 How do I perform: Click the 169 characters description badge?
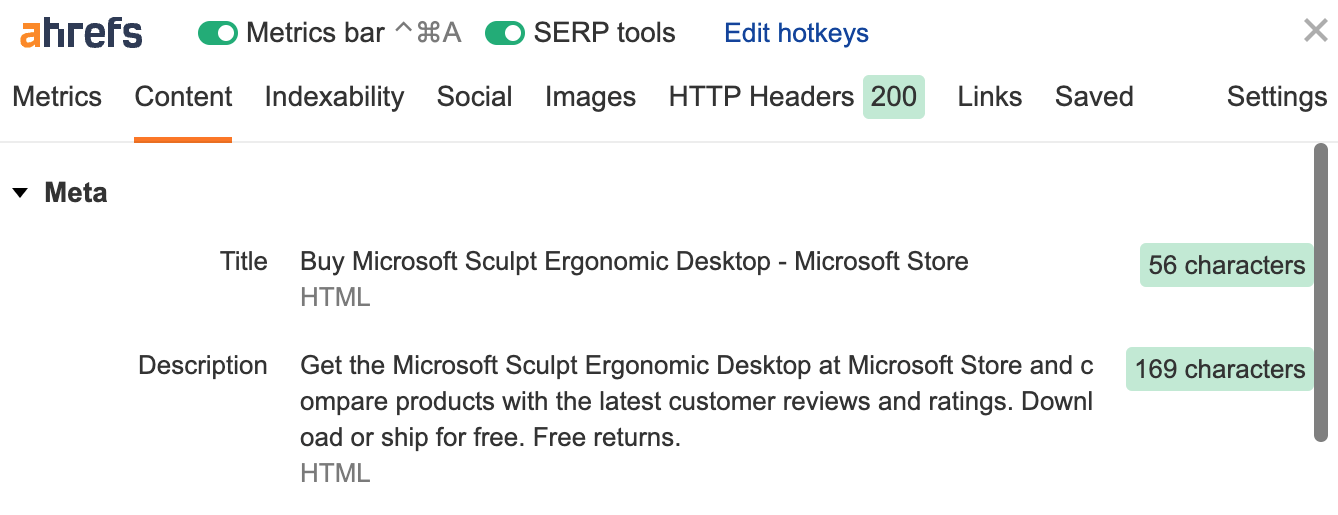pos(1219,369)
